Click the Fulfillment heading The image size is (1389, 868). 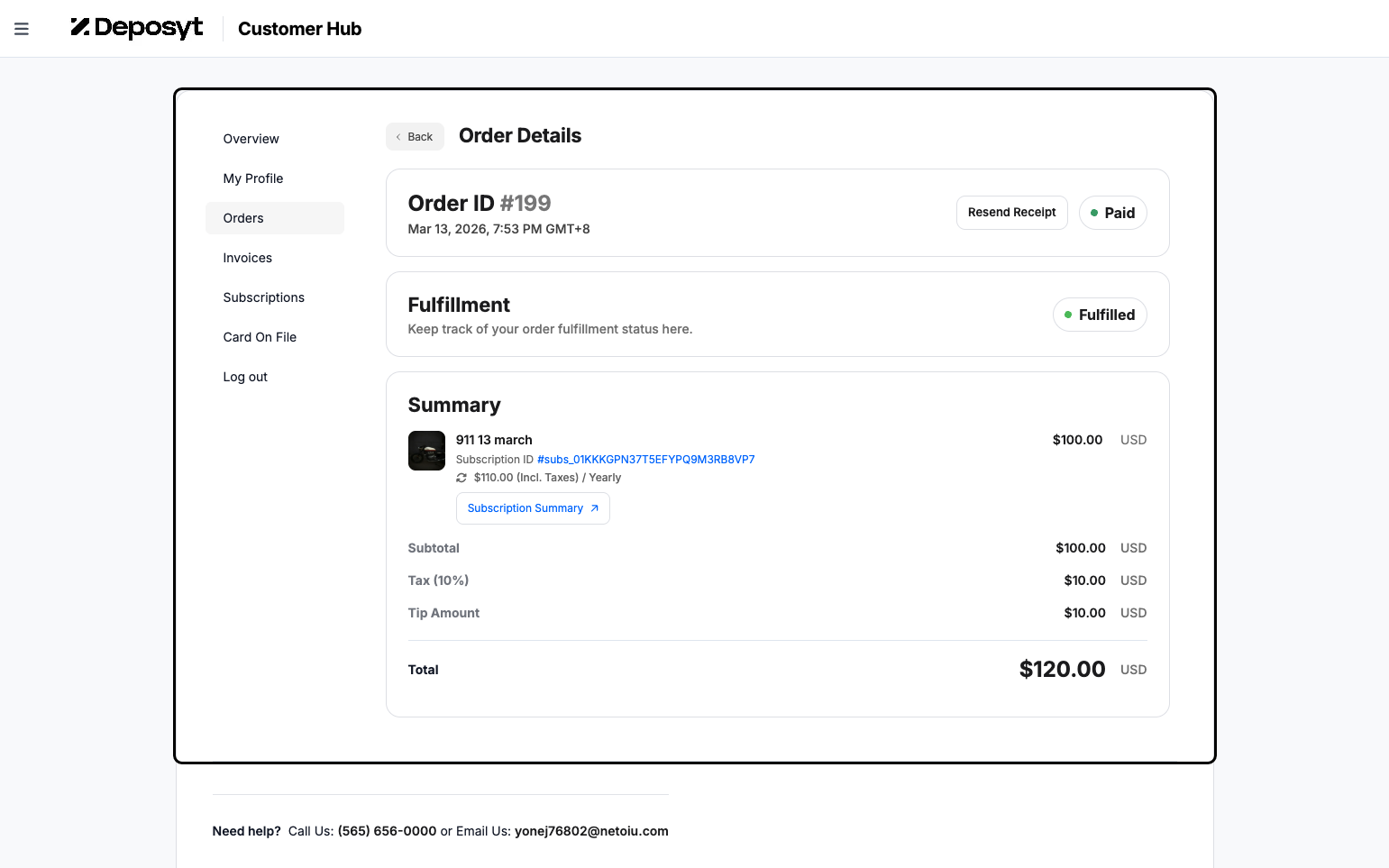click(459, 305)
